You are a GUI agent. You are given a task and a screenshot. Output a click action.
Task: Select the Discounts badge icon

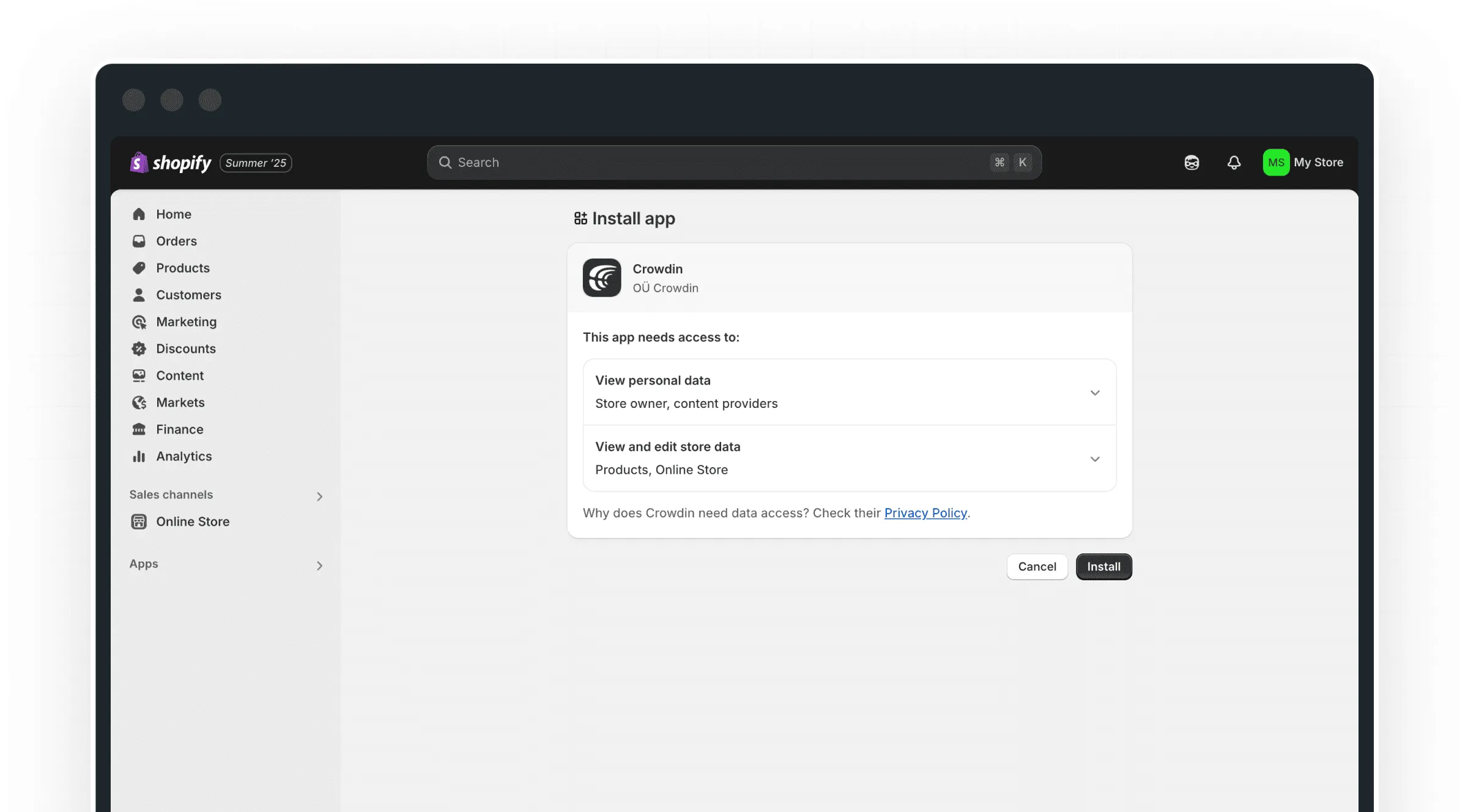(139, 349)
